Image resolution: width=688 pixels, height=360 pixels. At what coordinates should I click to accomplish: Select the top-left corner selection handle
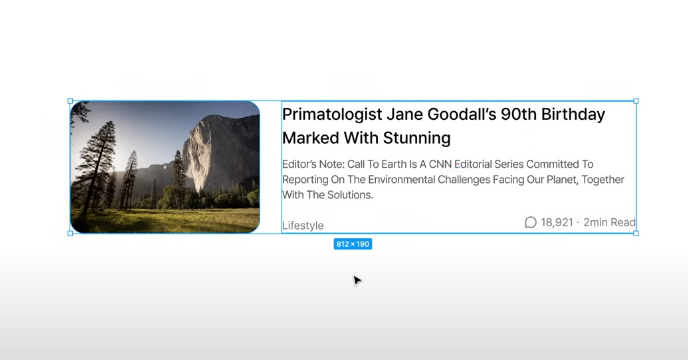click(70, 101)
